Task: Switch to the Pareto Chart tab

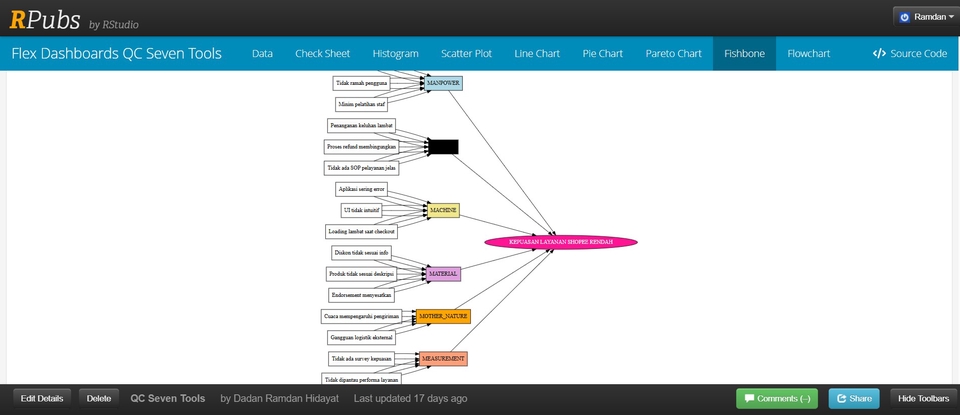Action: pyautogui.click(x=673, y=53)
